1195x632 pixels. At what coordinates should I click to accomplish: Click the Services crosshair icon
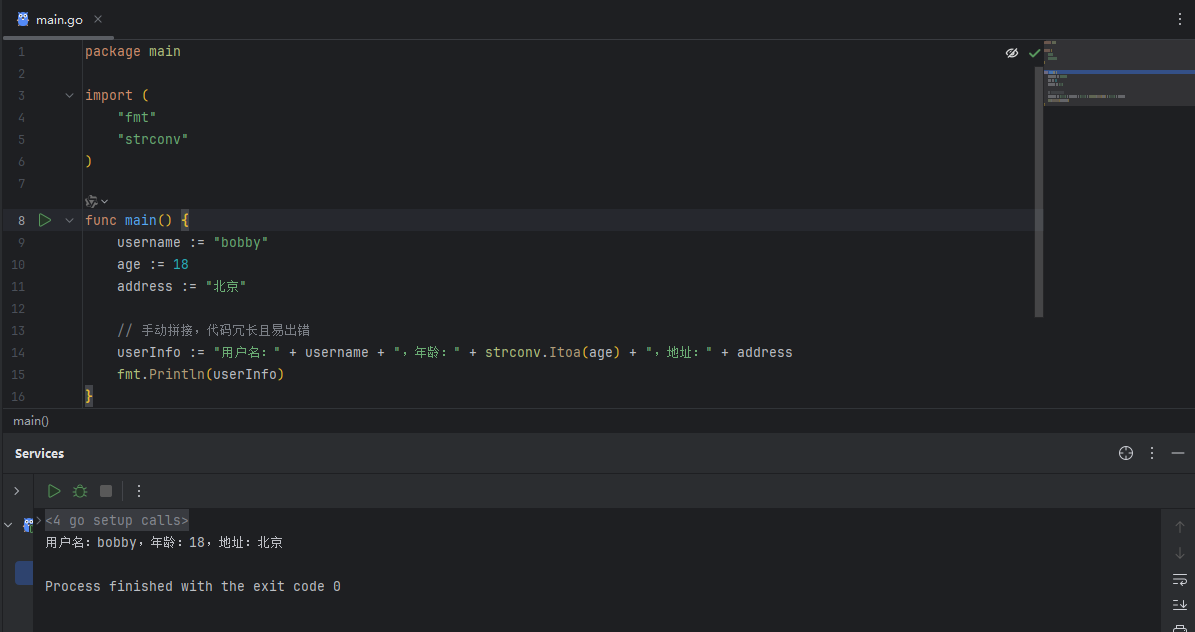click(1126, 453)
